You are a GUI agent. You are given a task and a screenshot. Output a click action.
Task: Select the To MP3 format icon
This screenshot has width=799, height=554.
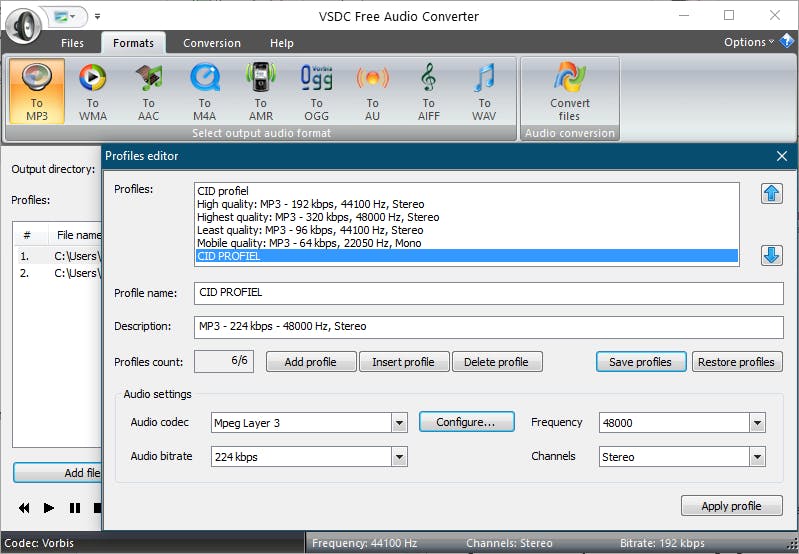[x=37, y=91]
